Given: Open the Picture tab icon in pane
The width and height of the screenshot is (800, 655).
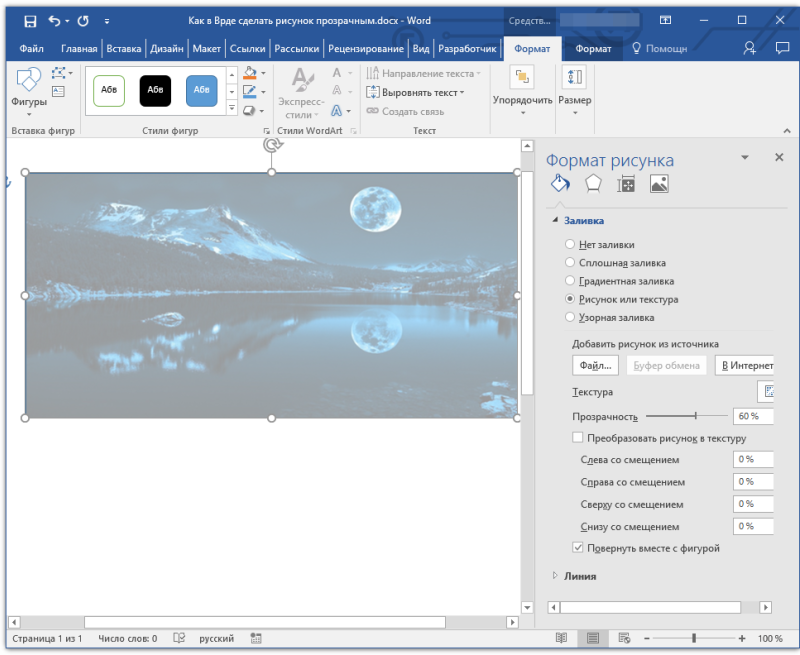Looking at the screenshot, I should pyautogui.click(x=659, y=184).
